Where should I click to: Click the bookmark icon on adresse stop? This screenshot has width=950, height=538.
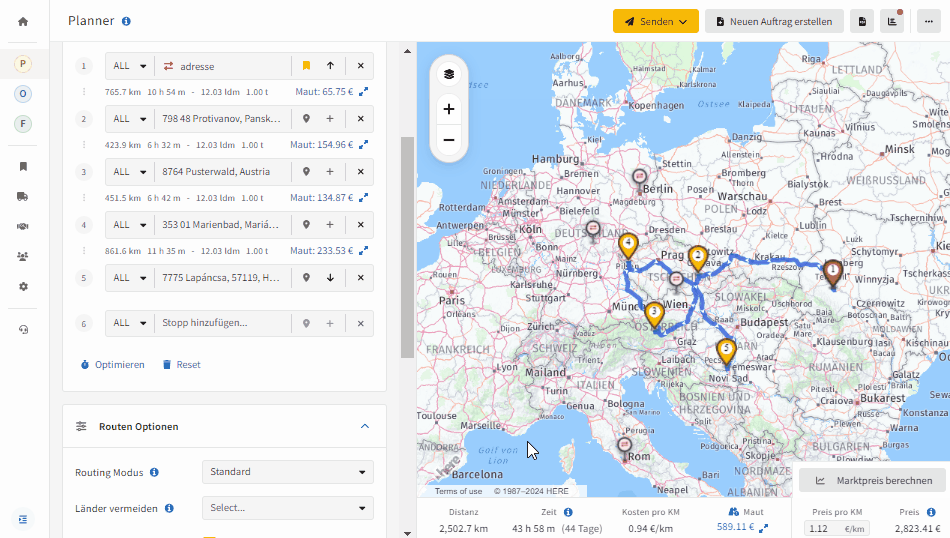pyautogui.click(x=307, y=66)
